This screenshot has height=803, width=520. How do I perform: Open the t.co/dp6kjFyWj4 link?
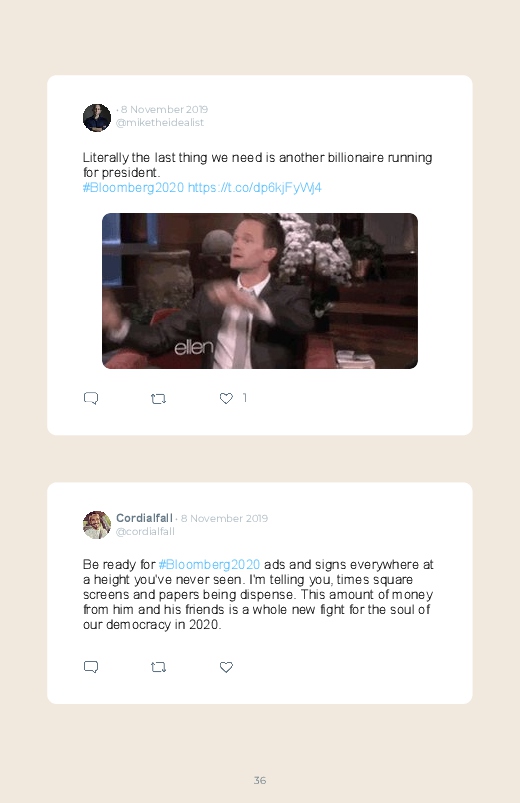255,187
